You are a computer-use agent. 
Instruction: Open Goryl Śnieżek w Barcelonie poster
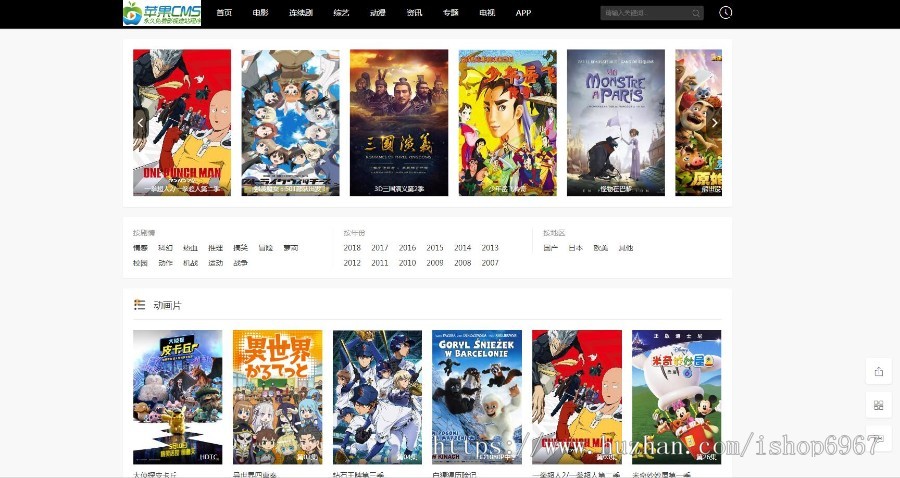coord(477,397)
